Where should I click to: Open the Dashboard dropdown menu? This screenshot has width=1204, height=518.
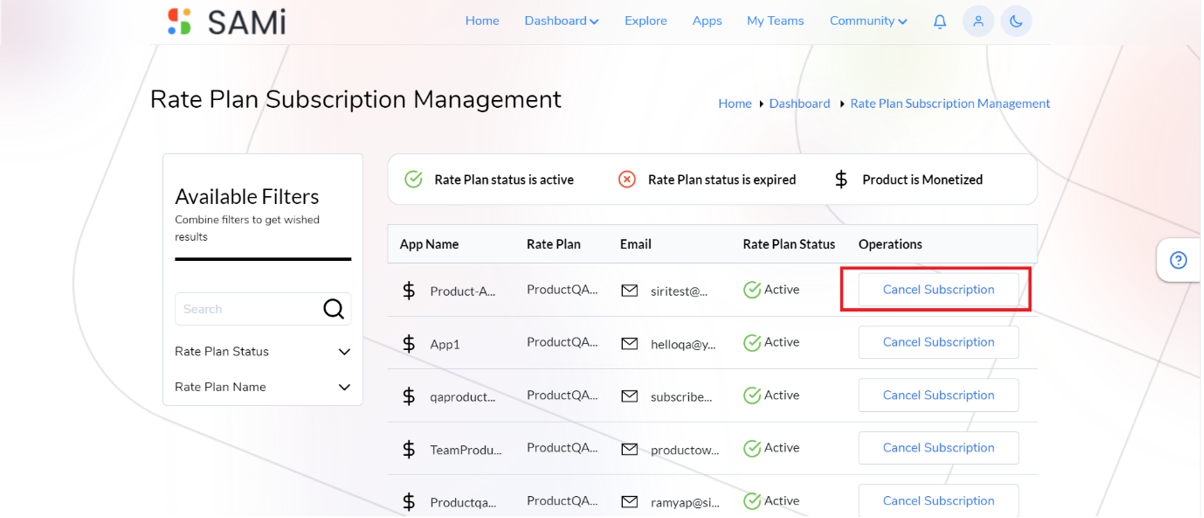(x=561, y=21)
